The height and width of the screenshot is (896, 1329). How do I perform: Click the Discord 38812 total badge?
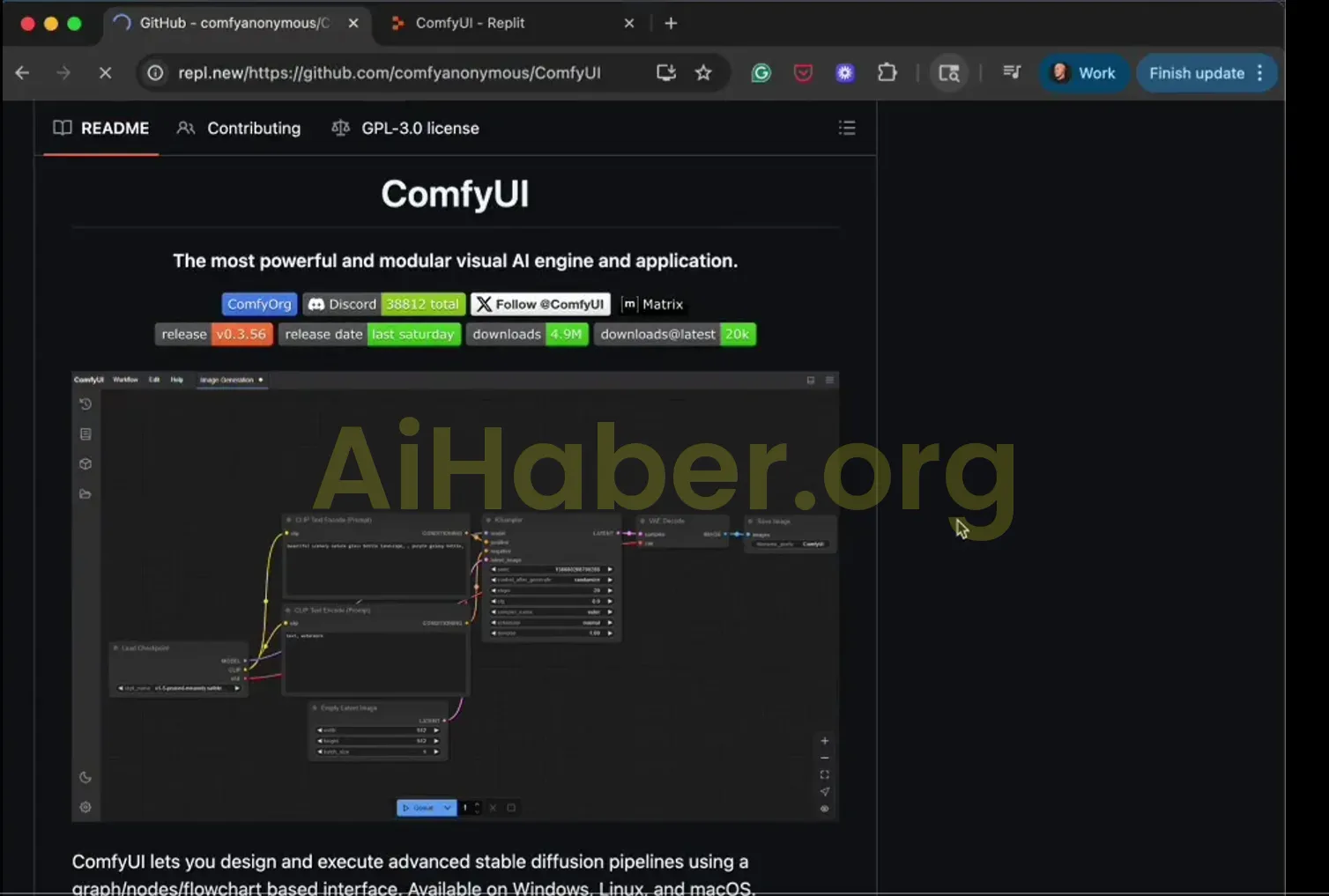384,304
